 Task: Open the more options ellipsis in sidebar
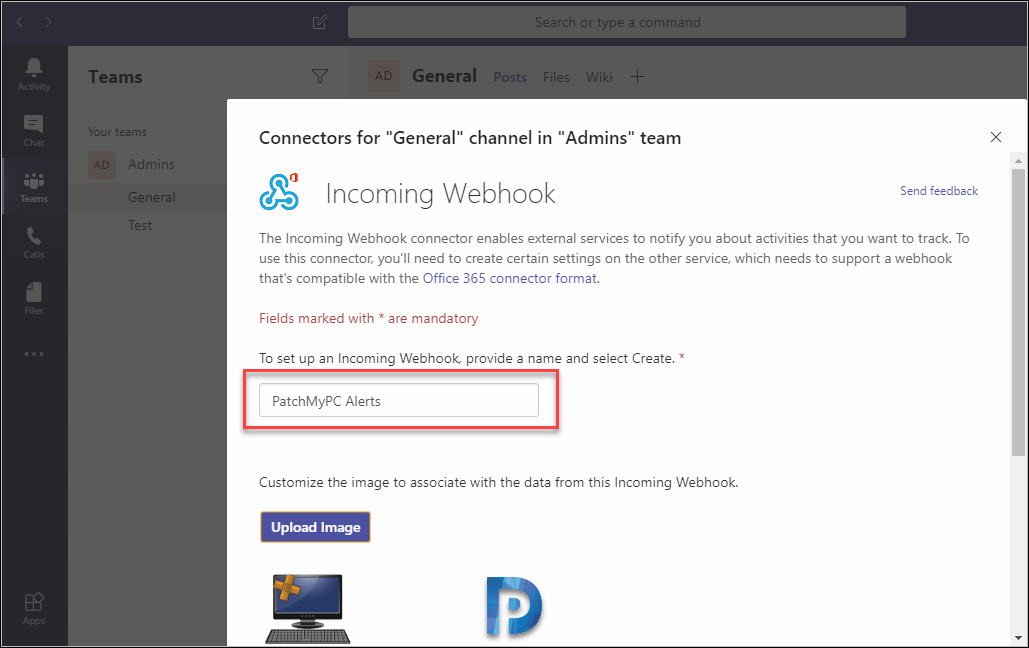click(33, 354)
